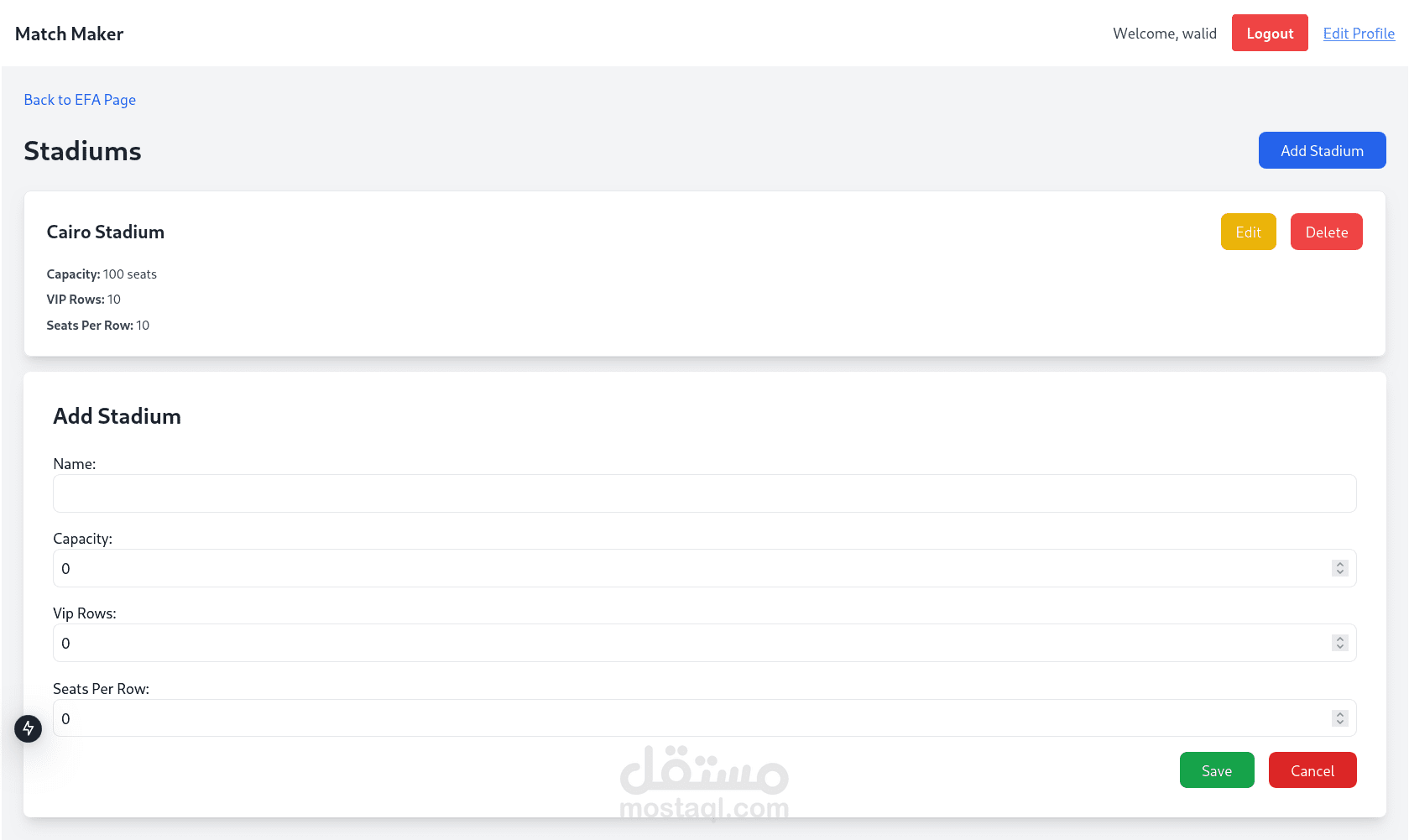The image size is (1409, 840).
Task: Delete the Cairo Stadium entry
Action: click(1326, 232)
